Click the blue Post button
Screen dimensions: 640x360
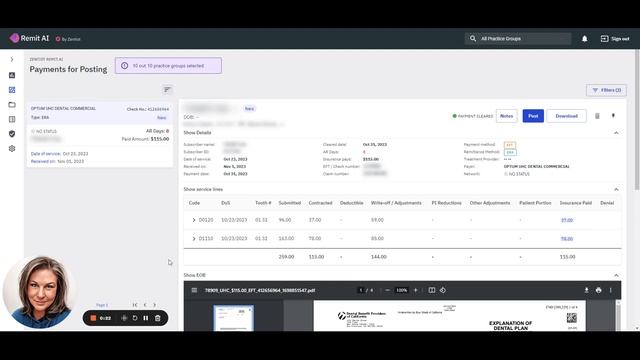(x=533, y=116)
